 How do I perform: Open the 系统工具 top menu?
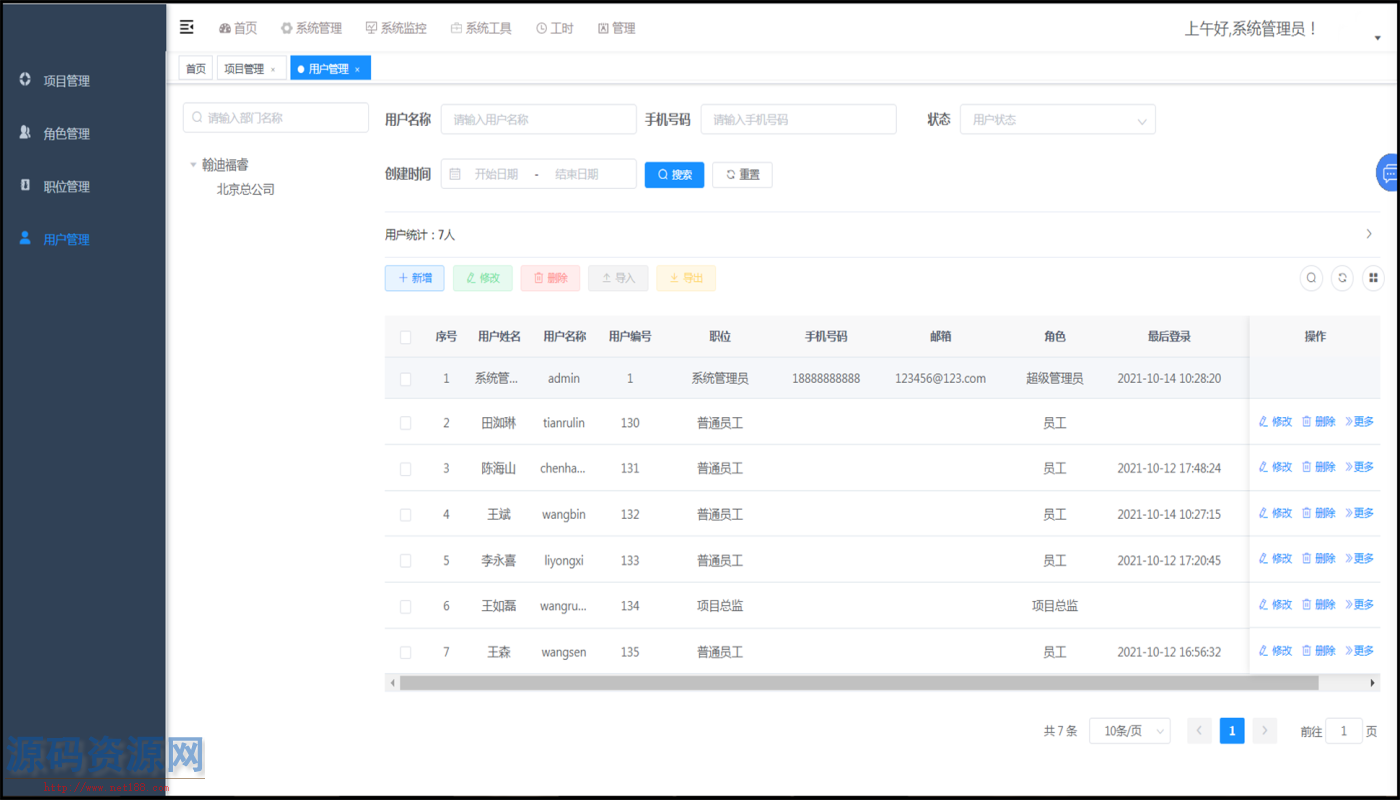[x=481, y=28]
